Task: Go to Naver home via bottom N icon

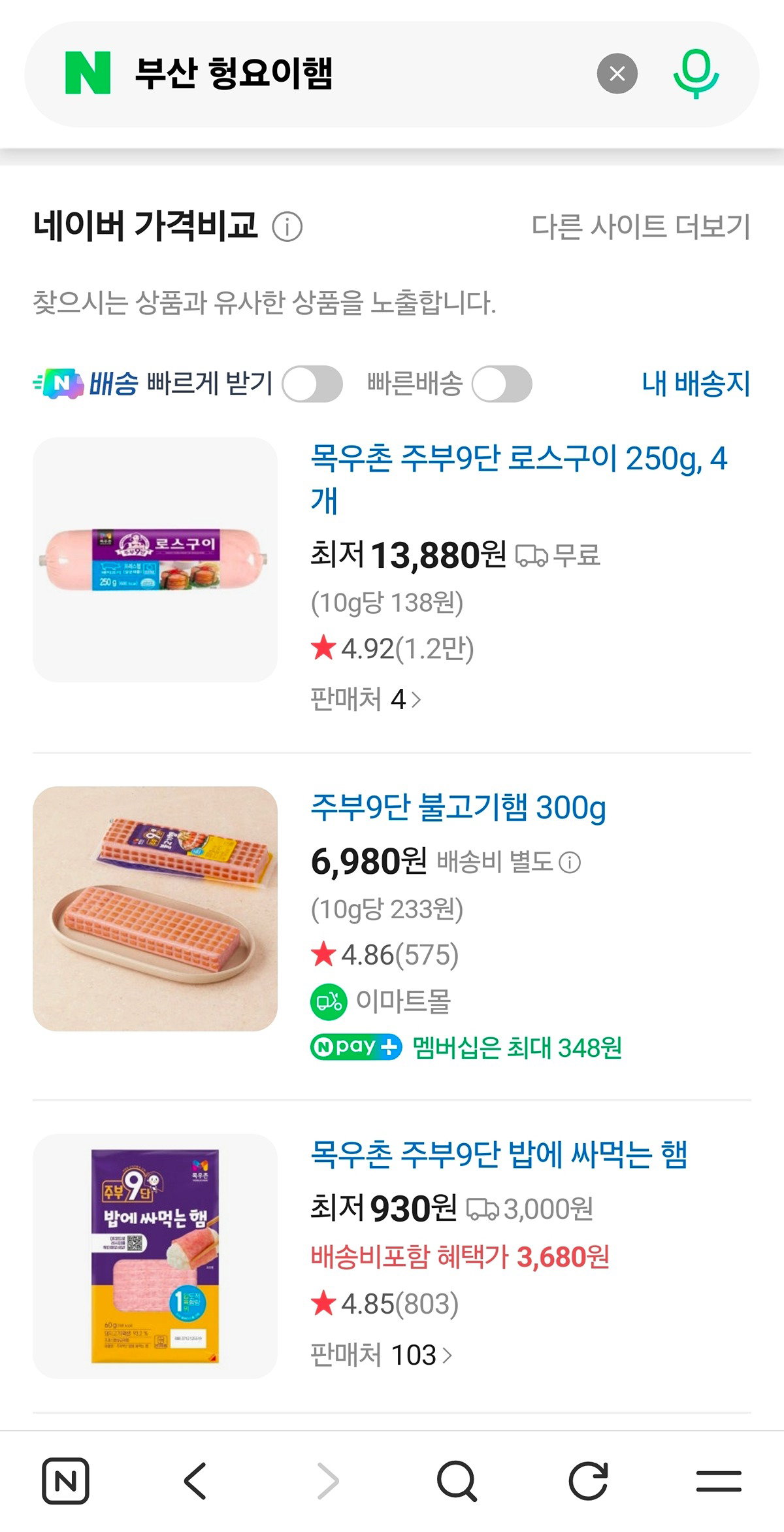Action: tap(65, 1480)
